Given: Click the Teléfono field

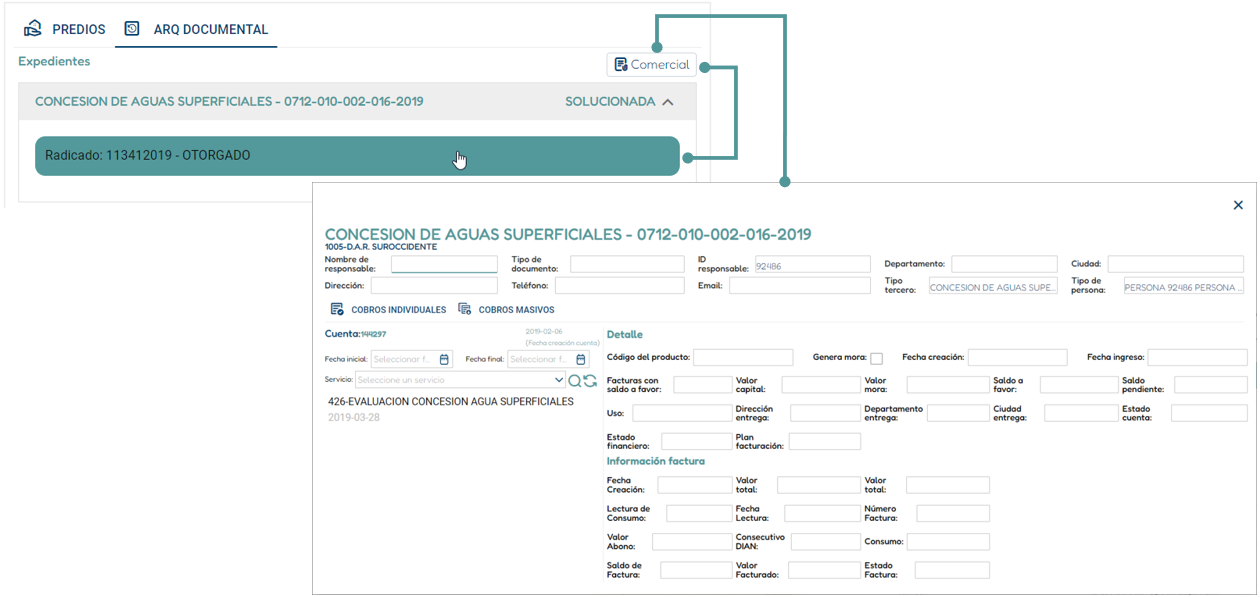Looking at the screenshot, I should 620,286.
